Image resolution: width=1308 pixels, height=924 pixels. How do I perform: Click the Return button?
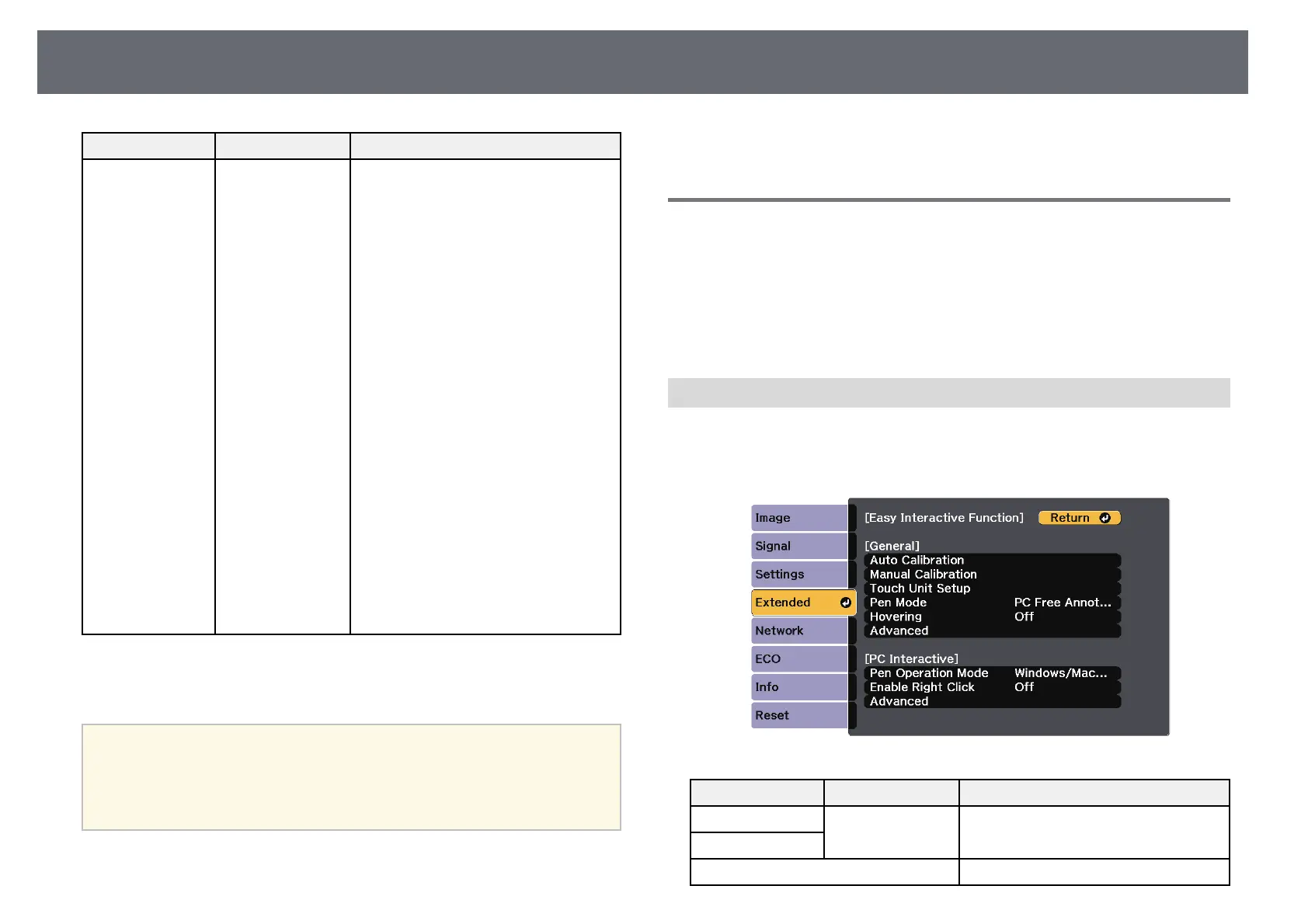coord(1080,518)
